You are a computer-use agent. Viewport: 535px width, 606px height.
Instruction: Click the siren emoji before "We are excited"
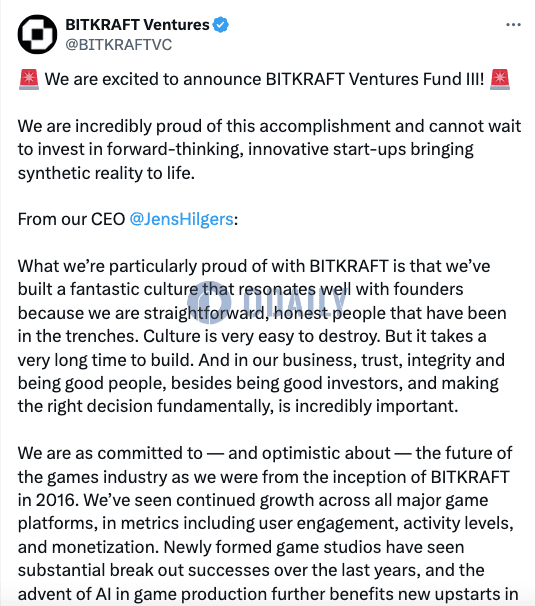pos(29,80)
